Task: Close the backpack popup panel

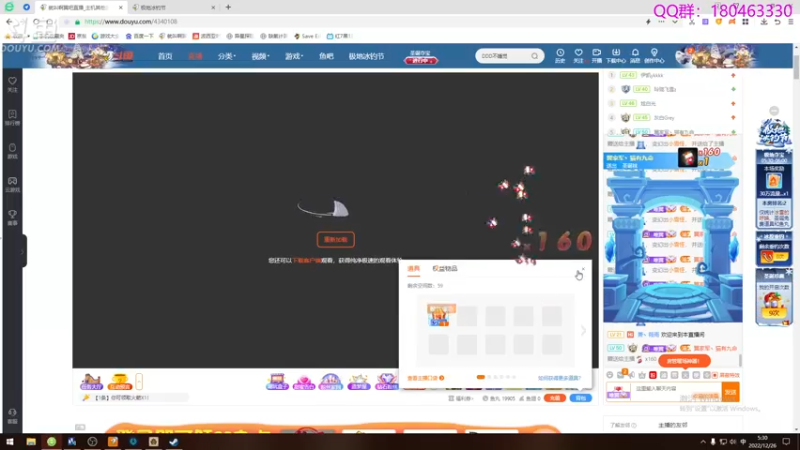Action: (x=583, y=269)
